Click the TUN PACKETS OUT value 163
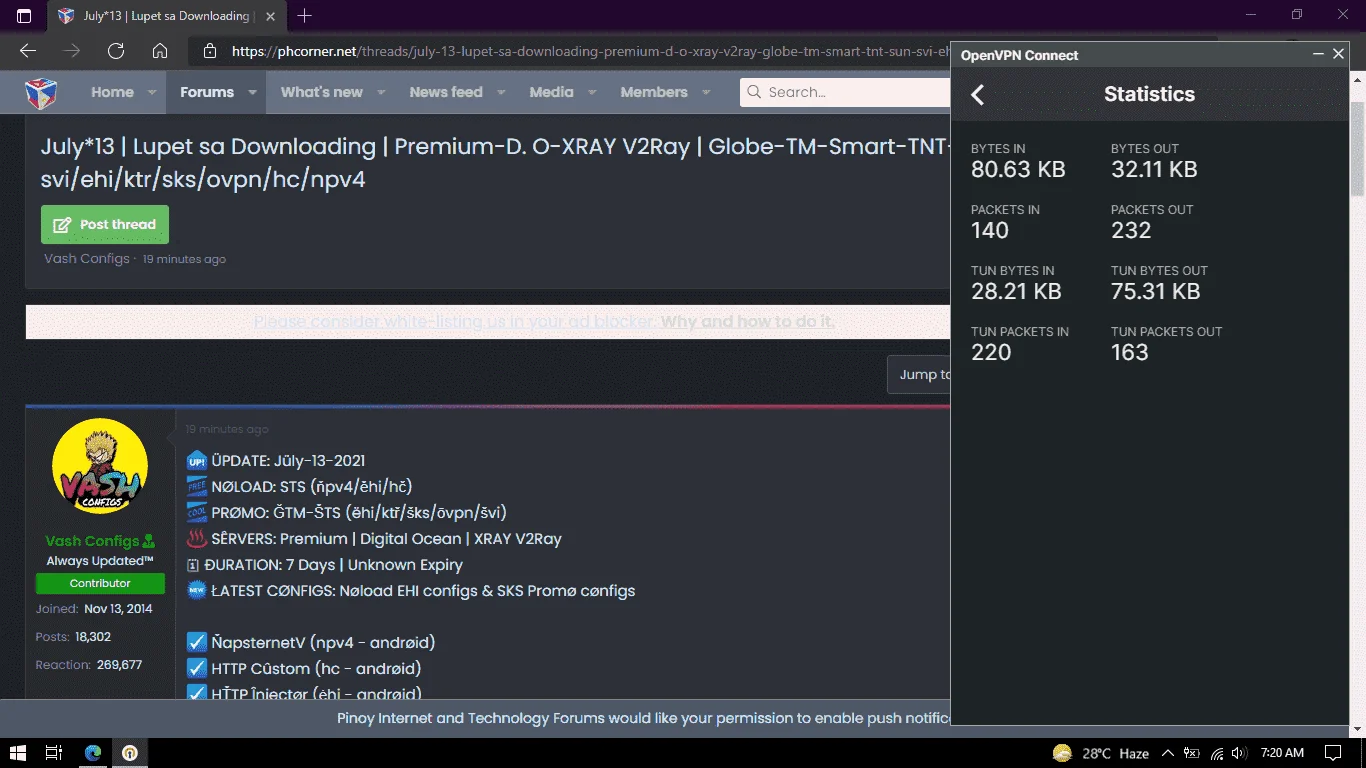The width and height of the screenshot is (1366, 768). [1130, 353]
